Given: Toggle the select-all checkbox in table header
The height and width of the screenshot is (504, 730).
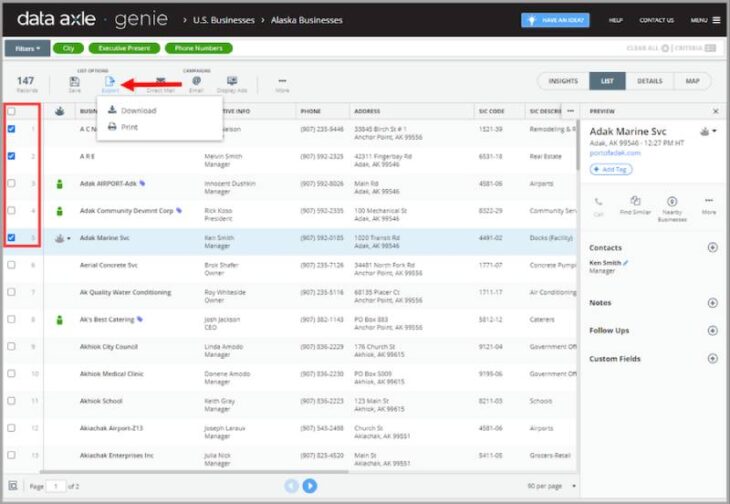Looking at the screenshot, I should (x=12, y=111).
